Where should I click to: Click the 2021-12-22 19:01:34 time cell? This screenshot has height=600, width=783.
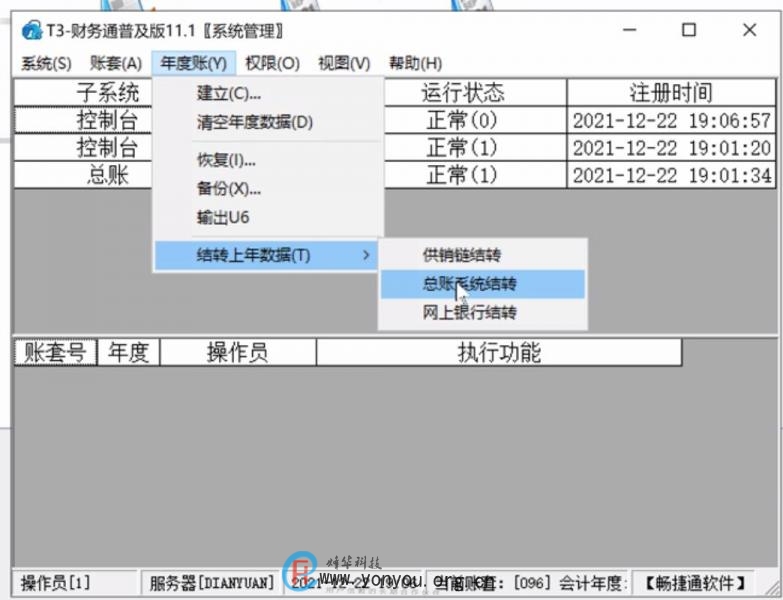point(672,175)
